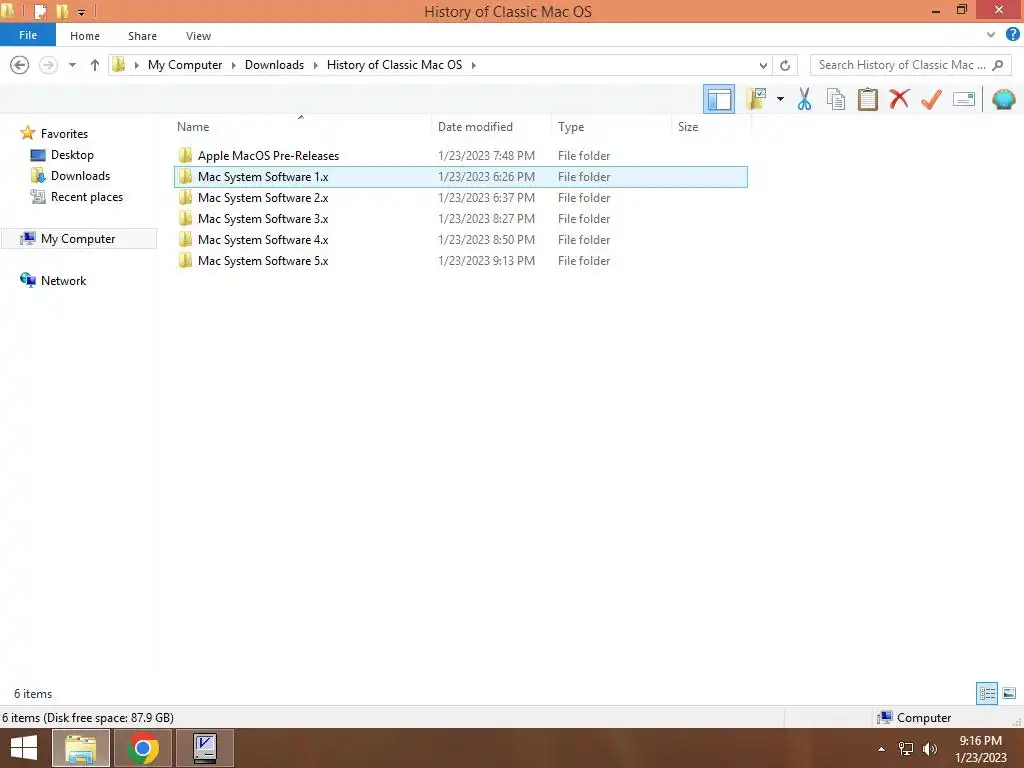Open Google Chrome from taskbar
Viewport: 1024px width, 768px height.
pyautogui.click(x=143, y=748)
